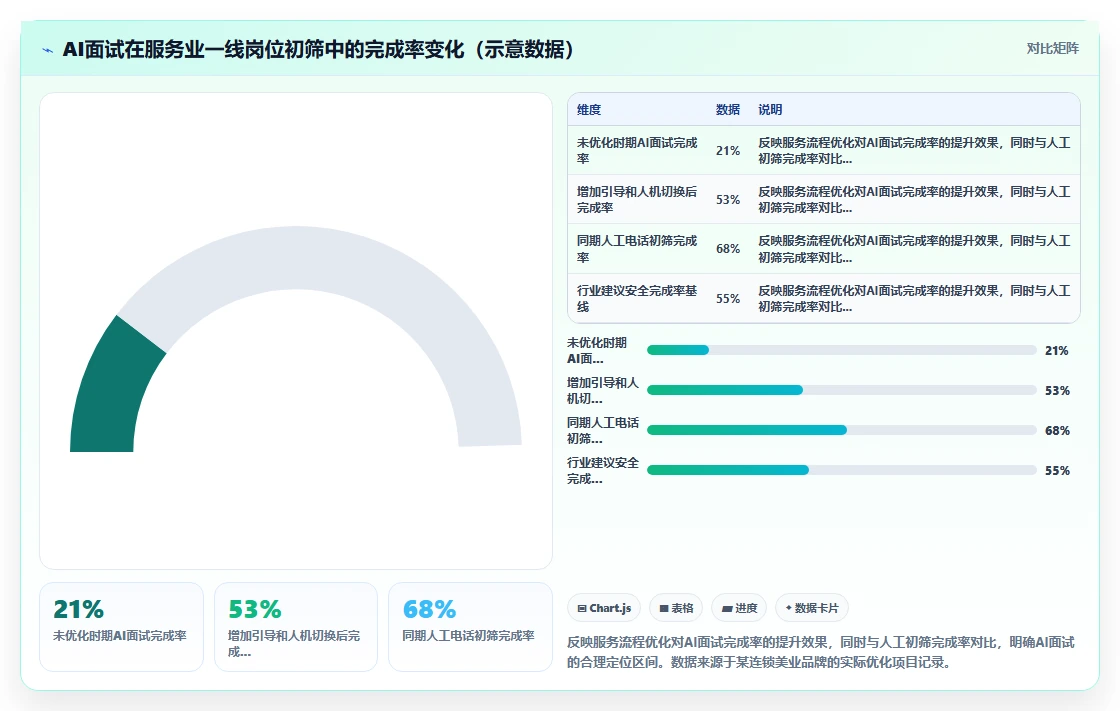The width and height of the screenshot is (1120, 711).
Task: Click the Chart.js tag
Action: [604, 608]
